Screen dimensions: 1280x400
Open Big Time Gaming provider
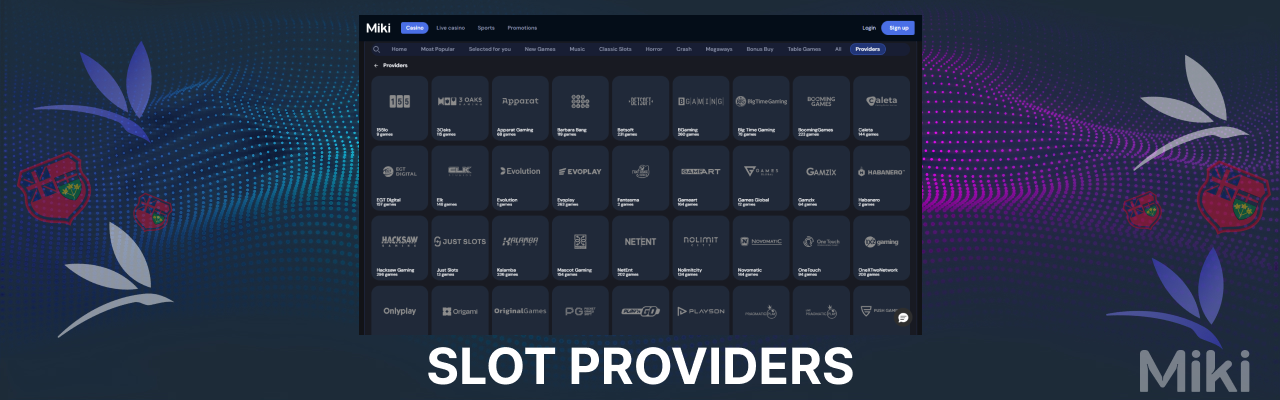761,108
